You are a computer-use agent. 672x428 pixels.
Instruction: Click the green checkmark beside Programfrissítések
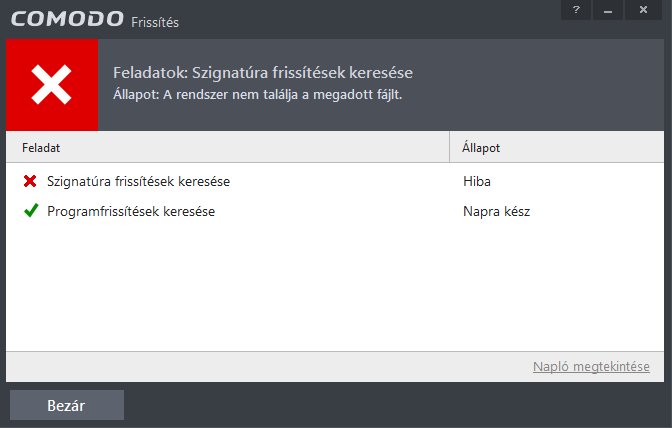31,210
